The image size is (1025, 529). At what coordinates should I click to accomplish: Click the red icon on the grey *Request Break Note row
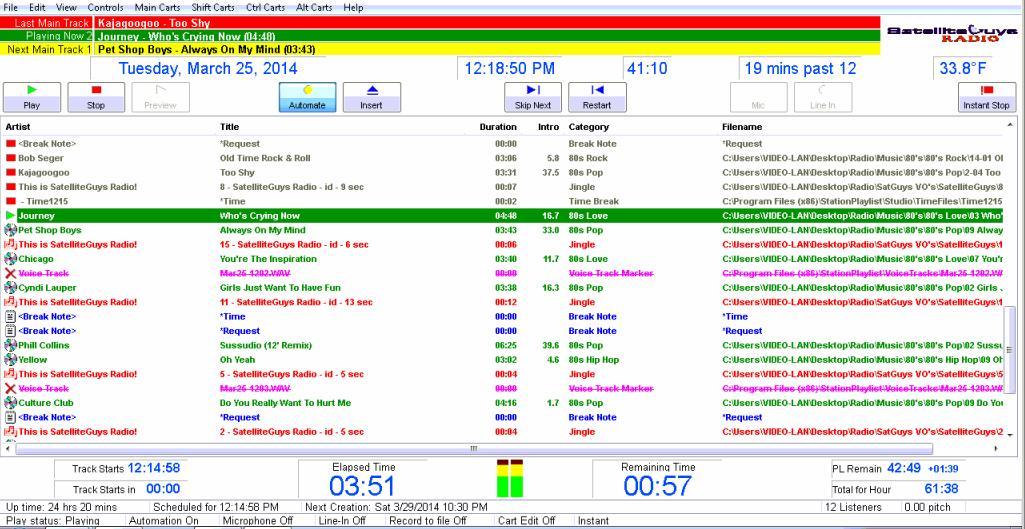(10, 143)
